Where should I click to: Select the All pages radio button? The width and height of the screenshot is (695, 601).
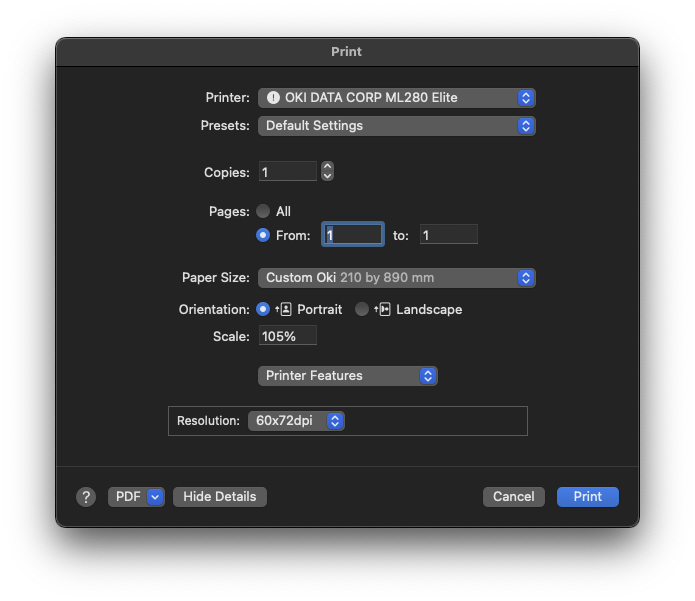click(263, 211)
